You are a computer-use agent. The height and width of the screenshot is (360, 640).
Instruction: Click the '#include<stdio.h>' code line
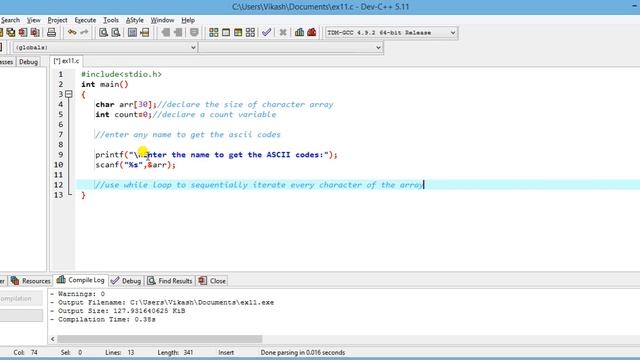(x=121, y=74)
